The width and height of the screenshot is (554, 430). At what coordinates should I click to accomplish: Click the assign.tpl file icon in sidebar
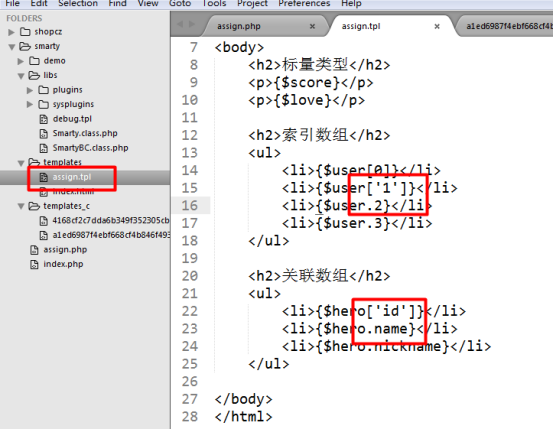coord(43,177)
